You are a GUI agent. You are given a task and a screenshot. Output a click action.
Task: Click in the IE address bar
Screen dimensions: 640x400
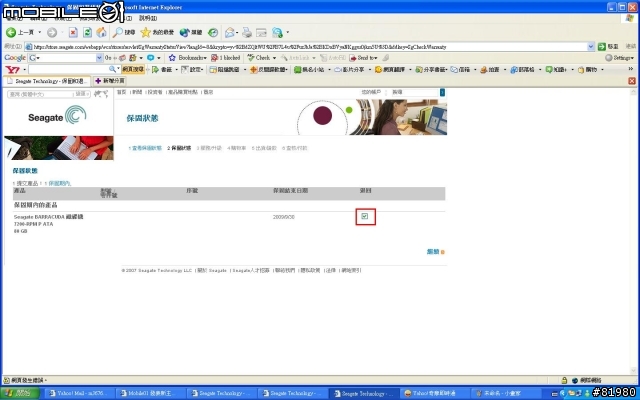[306, 47]
